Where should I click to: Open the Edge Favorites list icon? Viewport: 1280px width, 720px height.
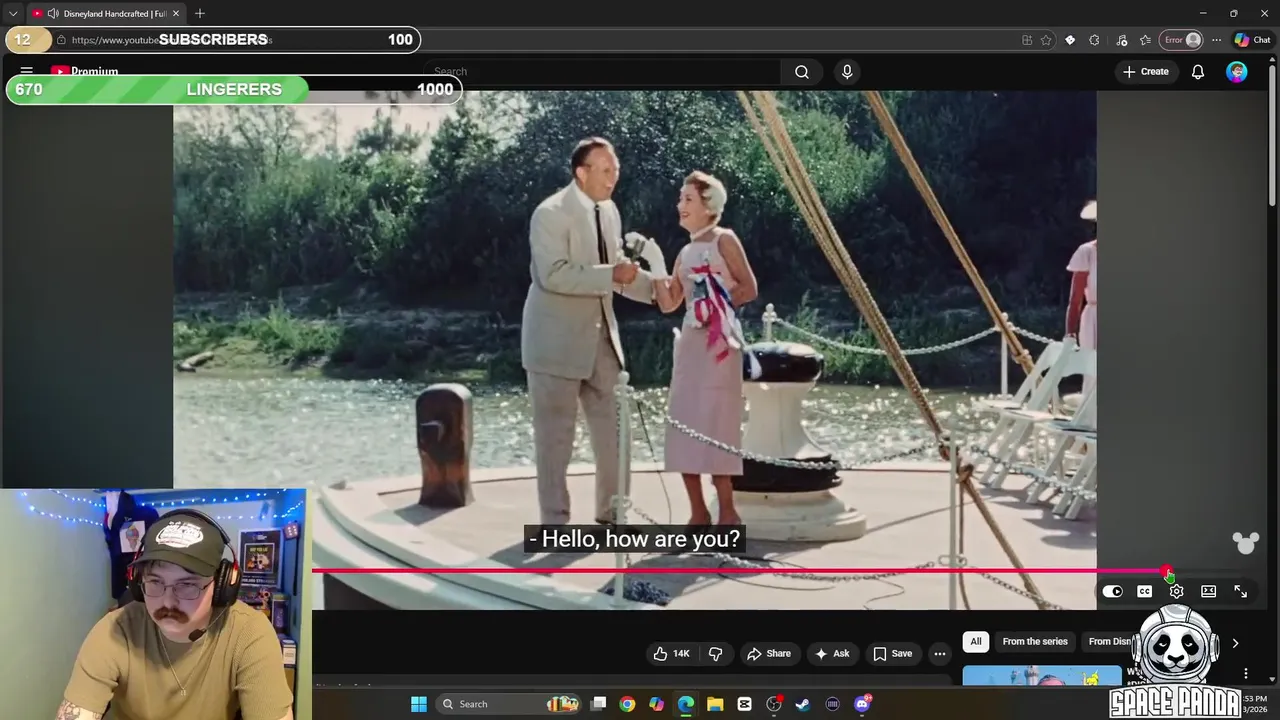click(x=1145, y=40)
